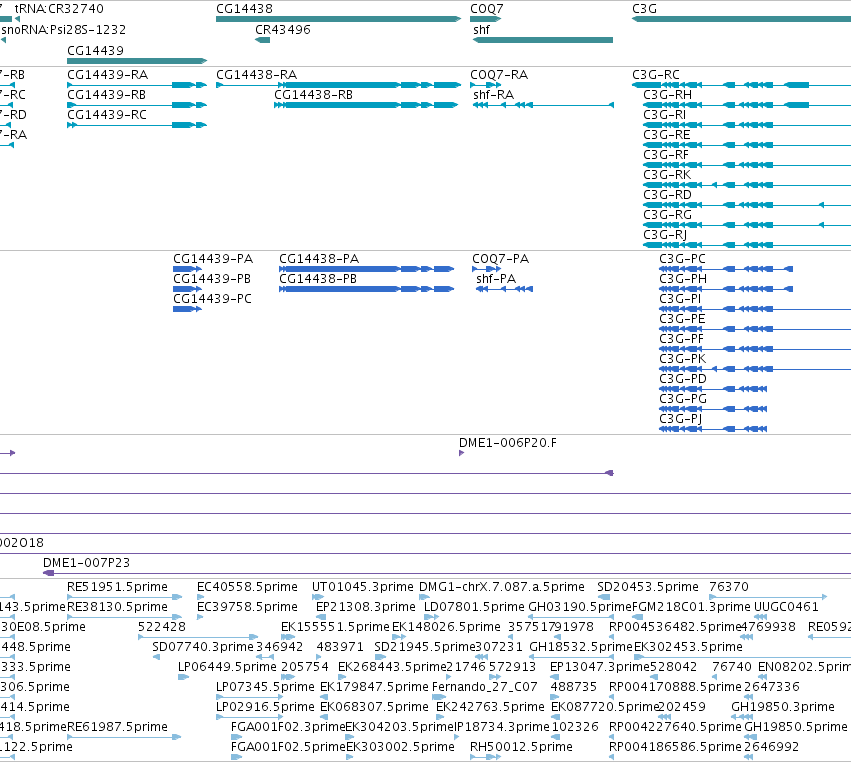Image resolution: width=851 pixels, height=762 pixels.
Task: Select the C3G-RK transcript label
Action: [667, 175]
